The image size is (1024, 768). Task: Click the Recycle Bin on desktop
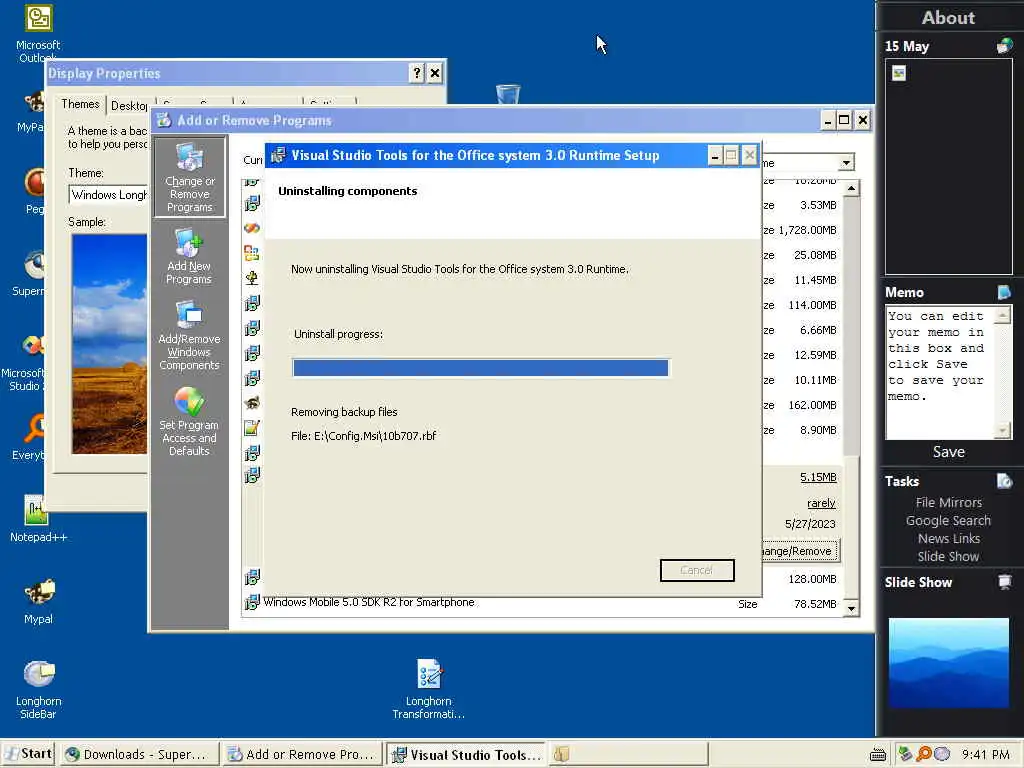pos(508,94)
